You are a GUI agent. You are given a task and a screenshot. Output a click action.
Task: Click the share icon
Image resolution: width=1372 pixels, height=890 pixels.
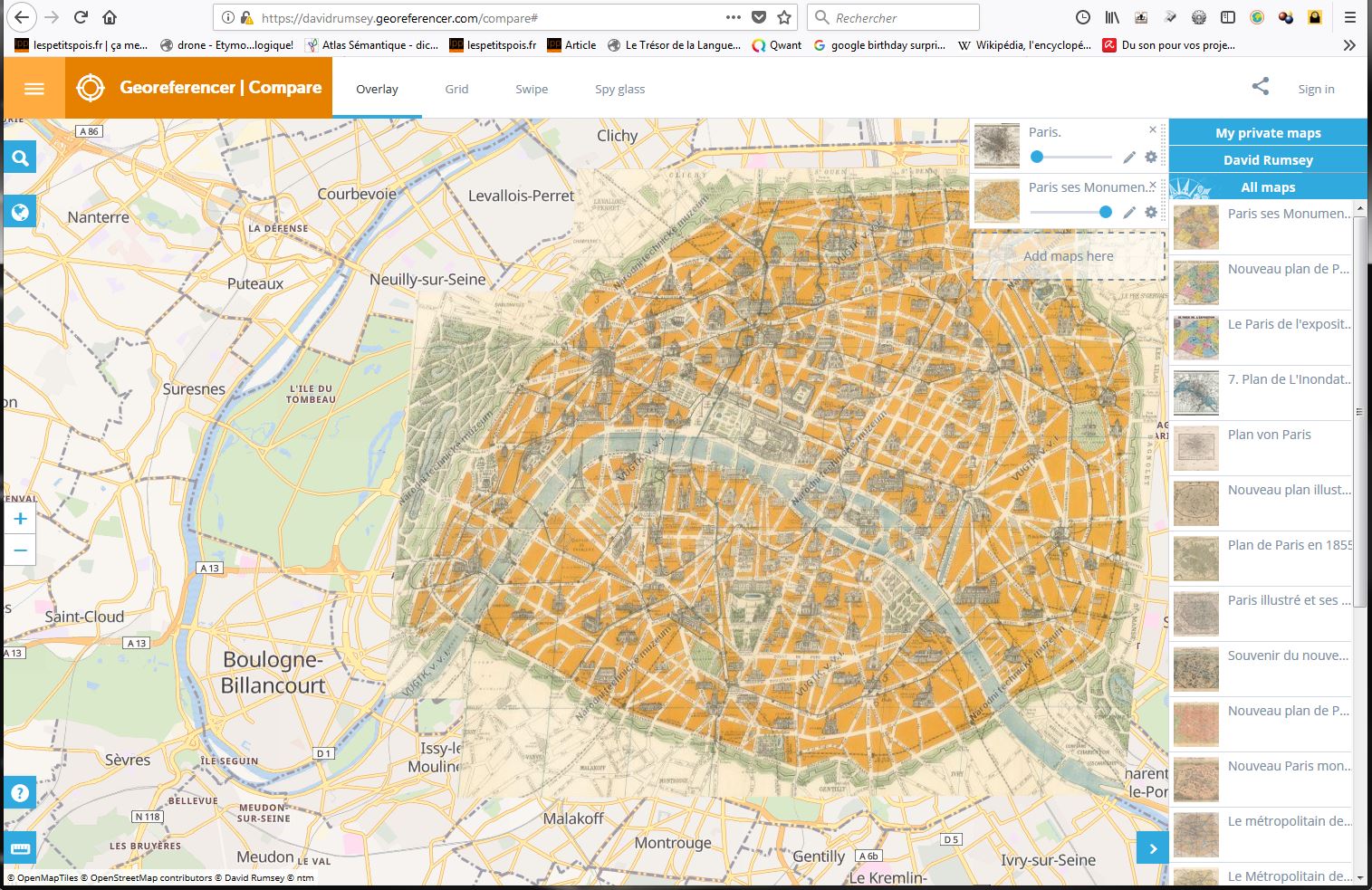coord(1260,87)
